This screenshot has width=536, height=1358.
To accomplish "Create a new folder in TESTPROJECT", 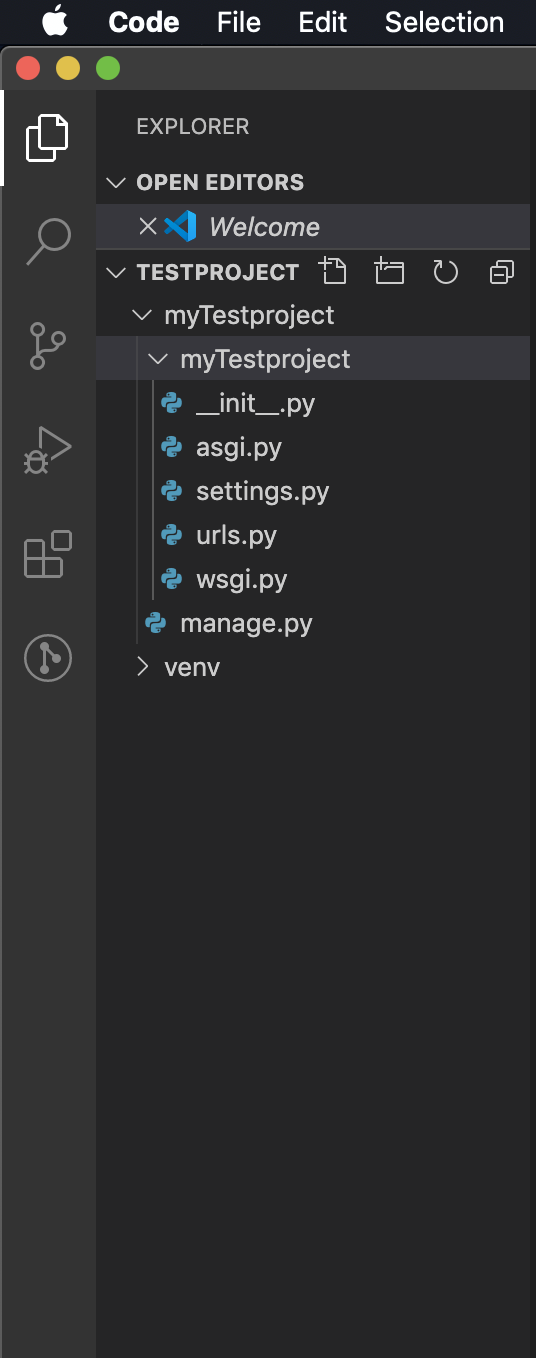I will click(389, 271).
